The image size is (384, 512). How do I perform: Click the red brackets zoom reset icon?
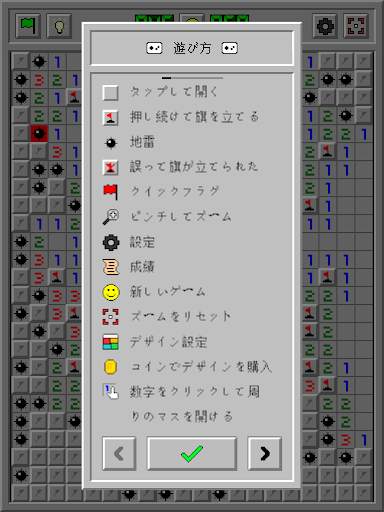pos(110,317)
